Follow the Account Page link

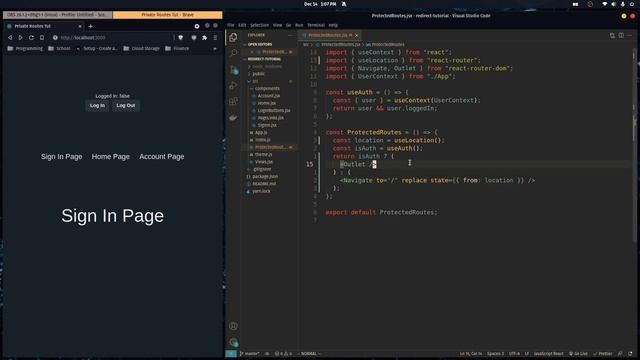[162, 157]
